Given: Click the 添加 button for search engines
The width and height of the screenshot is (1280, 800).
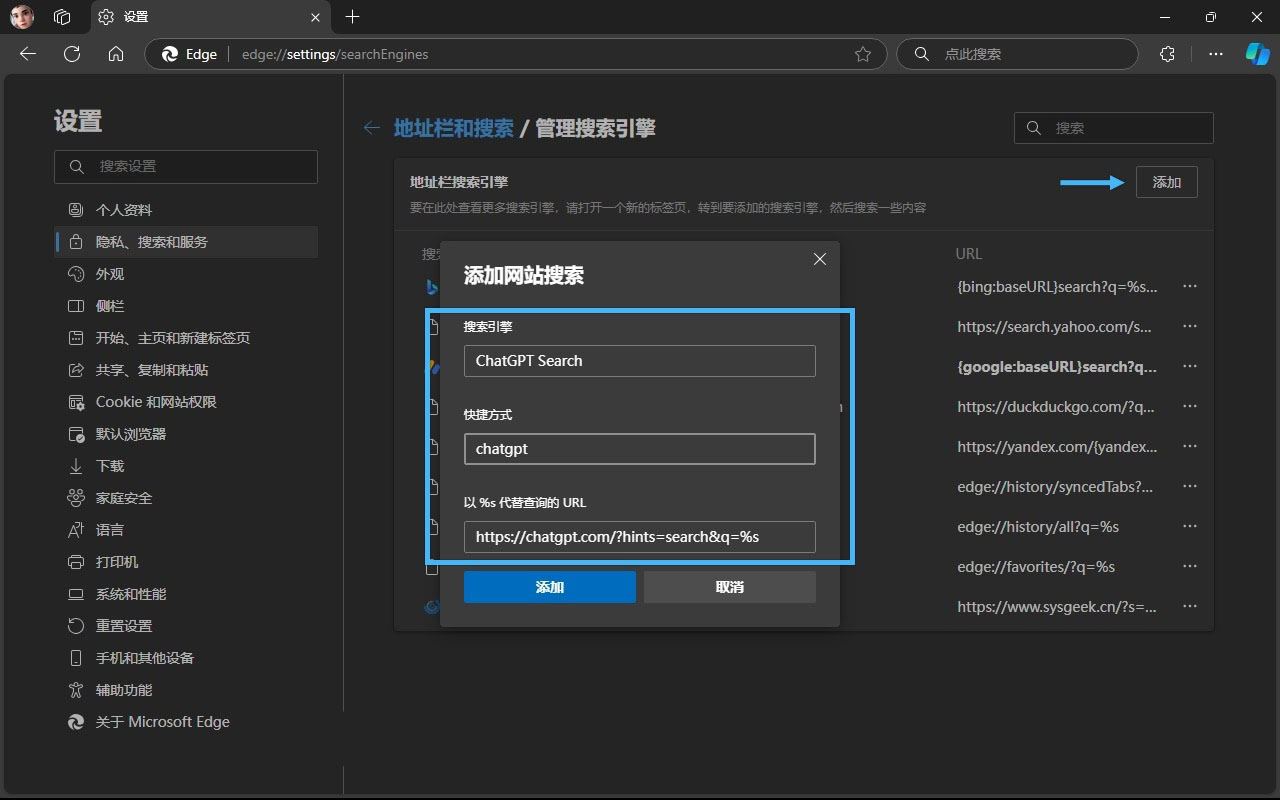Looking at the screenshot, I should 1166,182.
